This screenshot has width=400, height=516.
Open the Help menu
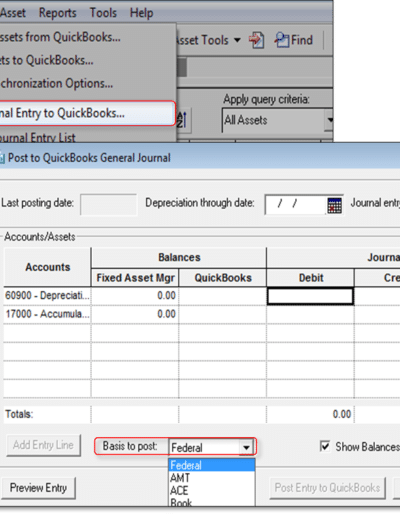[x=141, y=13]
